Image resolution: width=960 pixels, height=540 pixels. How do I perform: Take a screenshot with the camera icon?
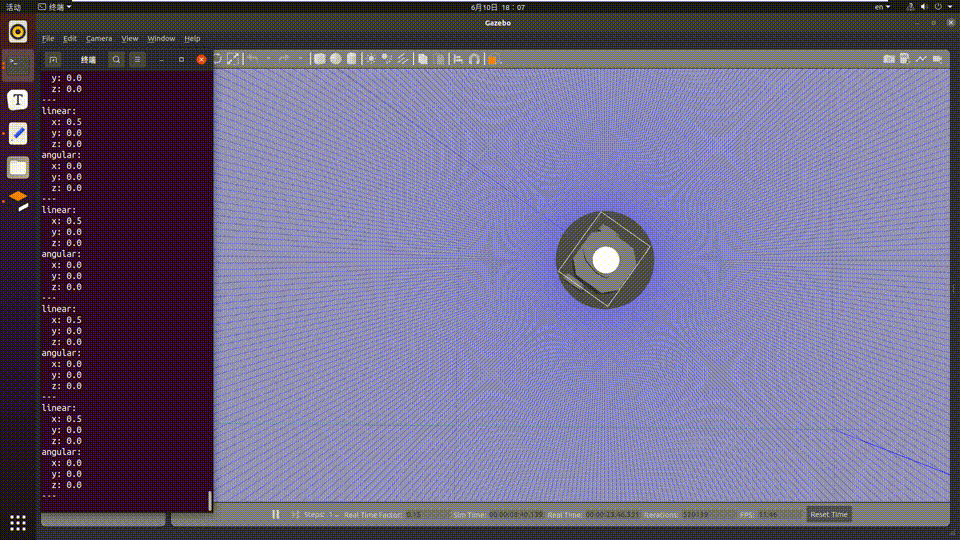(x=889, y=59)
